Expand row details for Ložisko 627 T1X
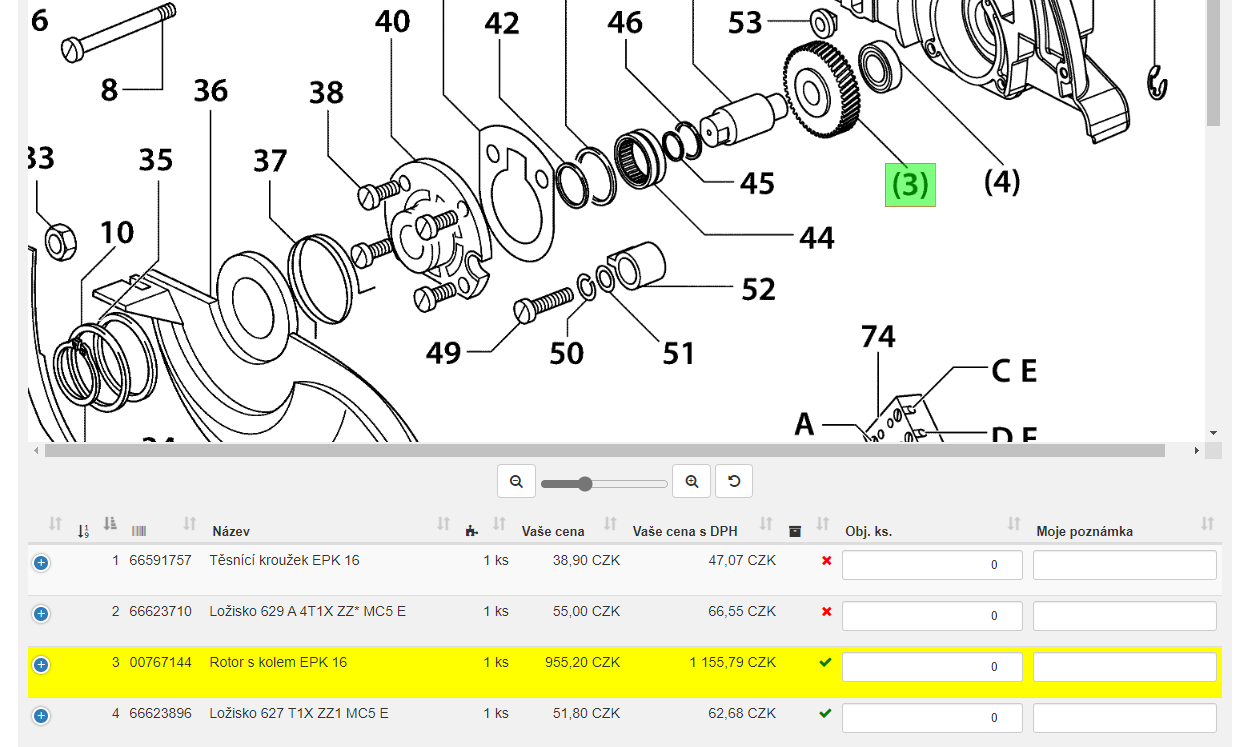1242x747 pixels. pyautogui.click(x=41, y=715)
